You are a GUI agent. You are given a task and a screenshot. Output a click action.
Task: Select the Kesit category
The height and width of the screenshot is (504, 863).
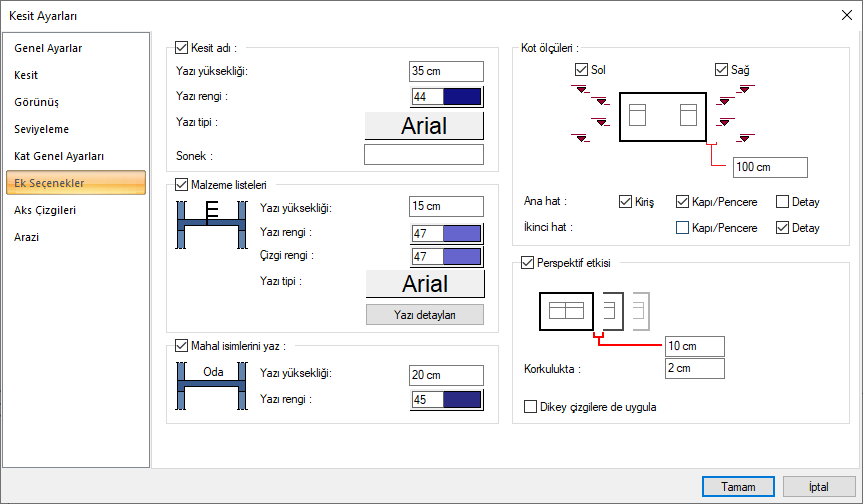pos(76,75)
